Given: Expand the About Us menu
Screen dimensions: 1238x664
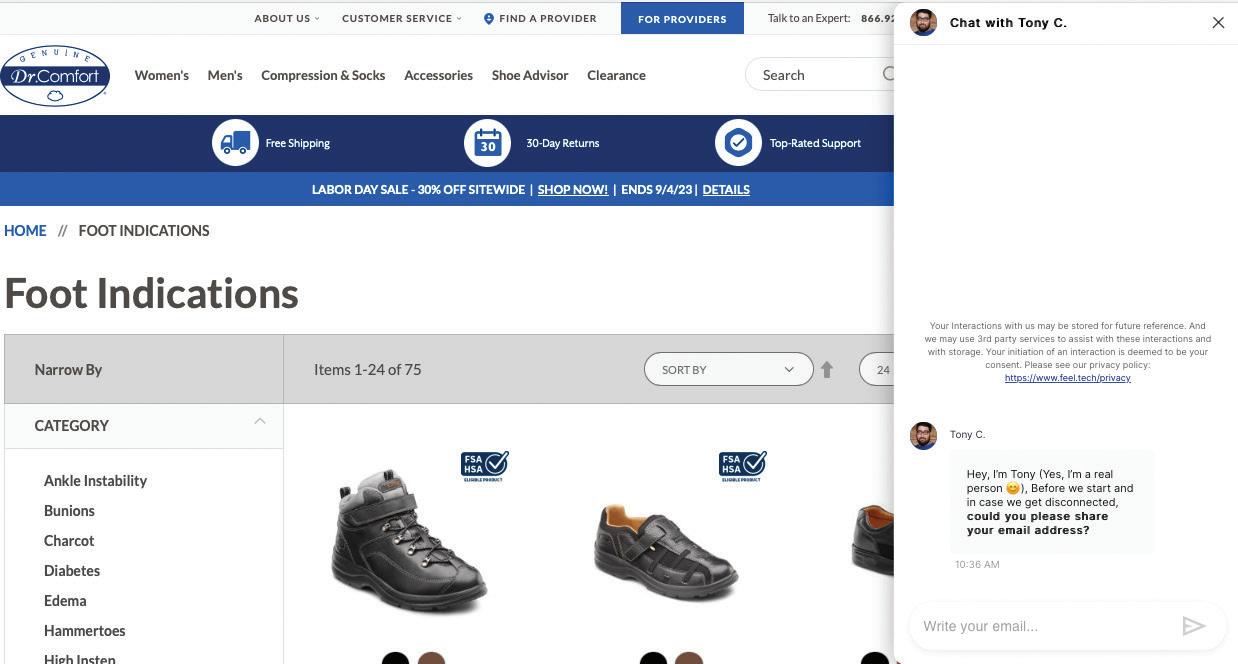Looking at the screenshot, I should point(287,18).
